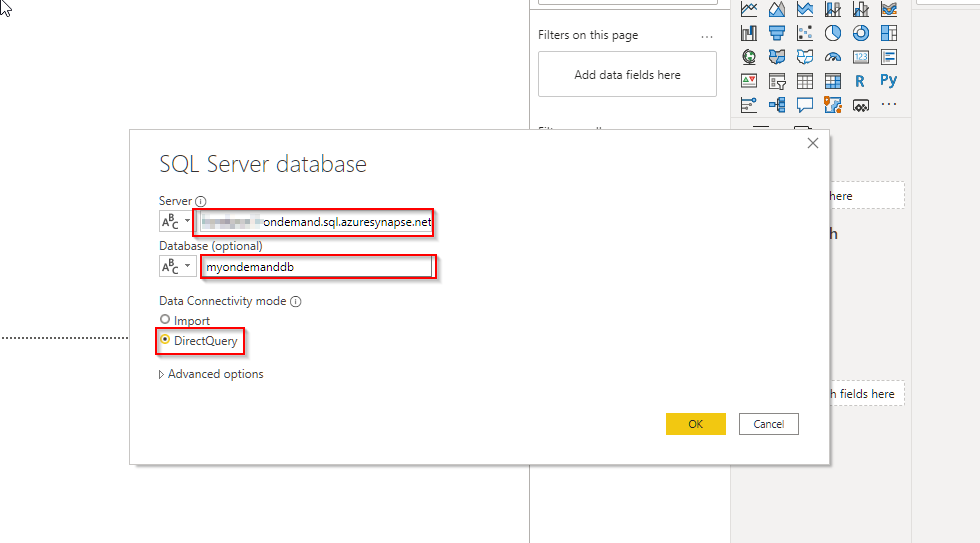Select the Waterfall chart visual
This screenshot has width=980, height=543.
[749, 33]
